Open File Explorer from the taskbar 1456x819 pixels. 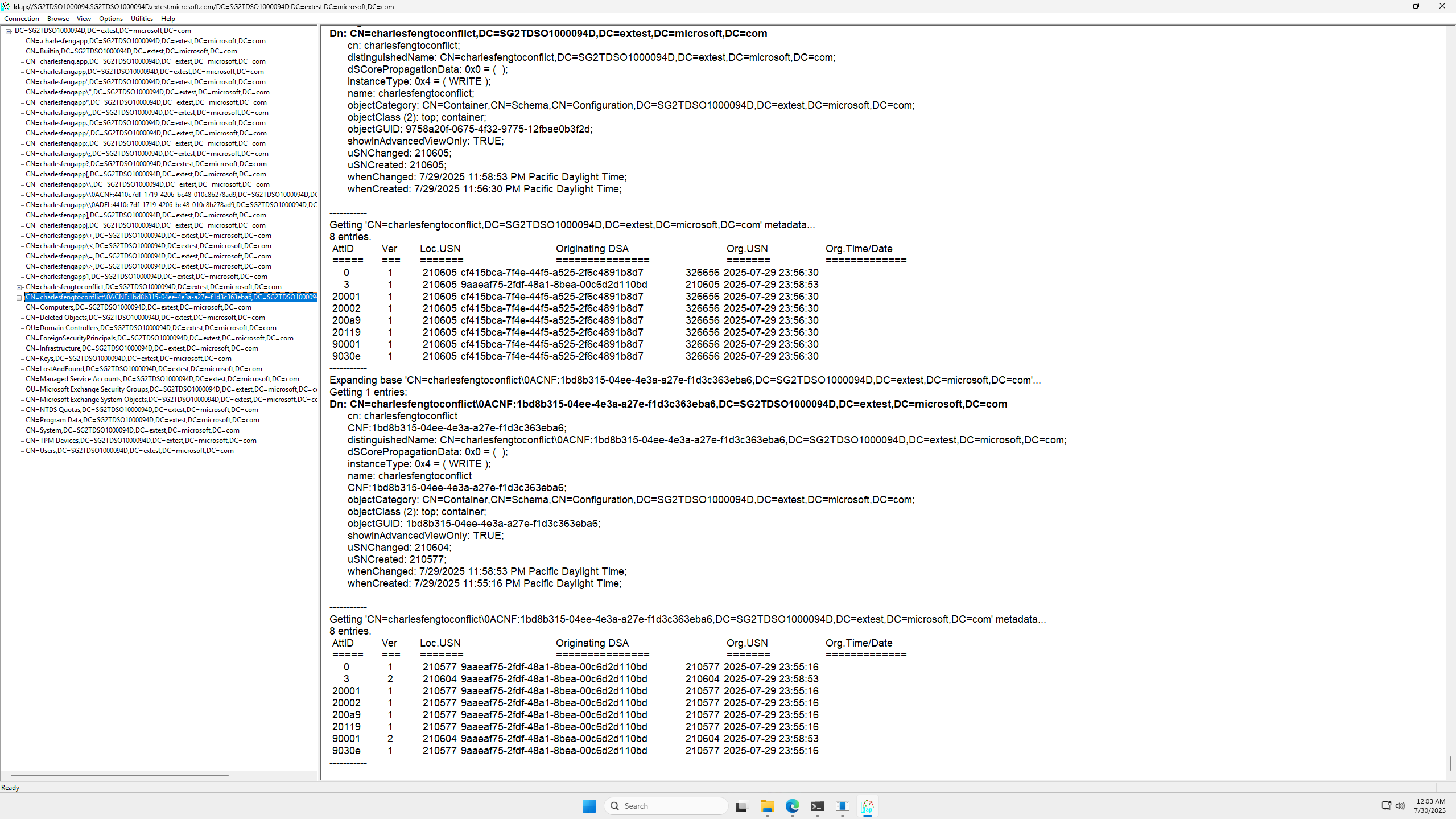tap(767, 806)
